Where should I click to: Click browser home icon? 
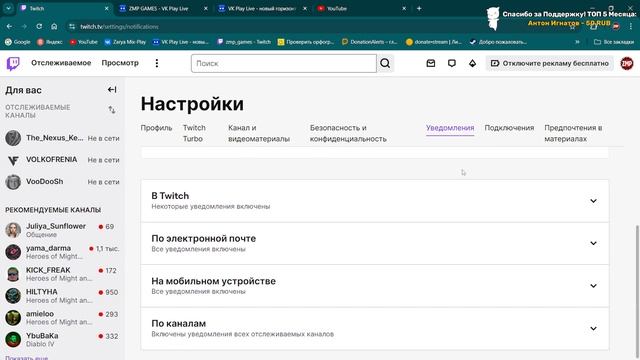click(54, 26)
